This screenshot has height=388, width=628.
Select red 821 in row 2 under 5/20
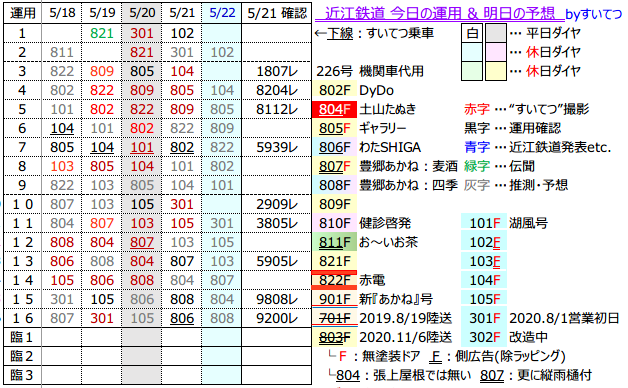coord(142,52)
